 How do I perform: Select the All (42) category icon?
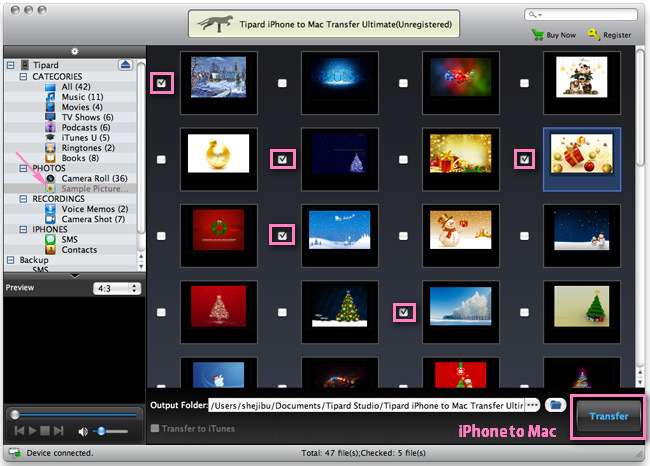point(50,87)
